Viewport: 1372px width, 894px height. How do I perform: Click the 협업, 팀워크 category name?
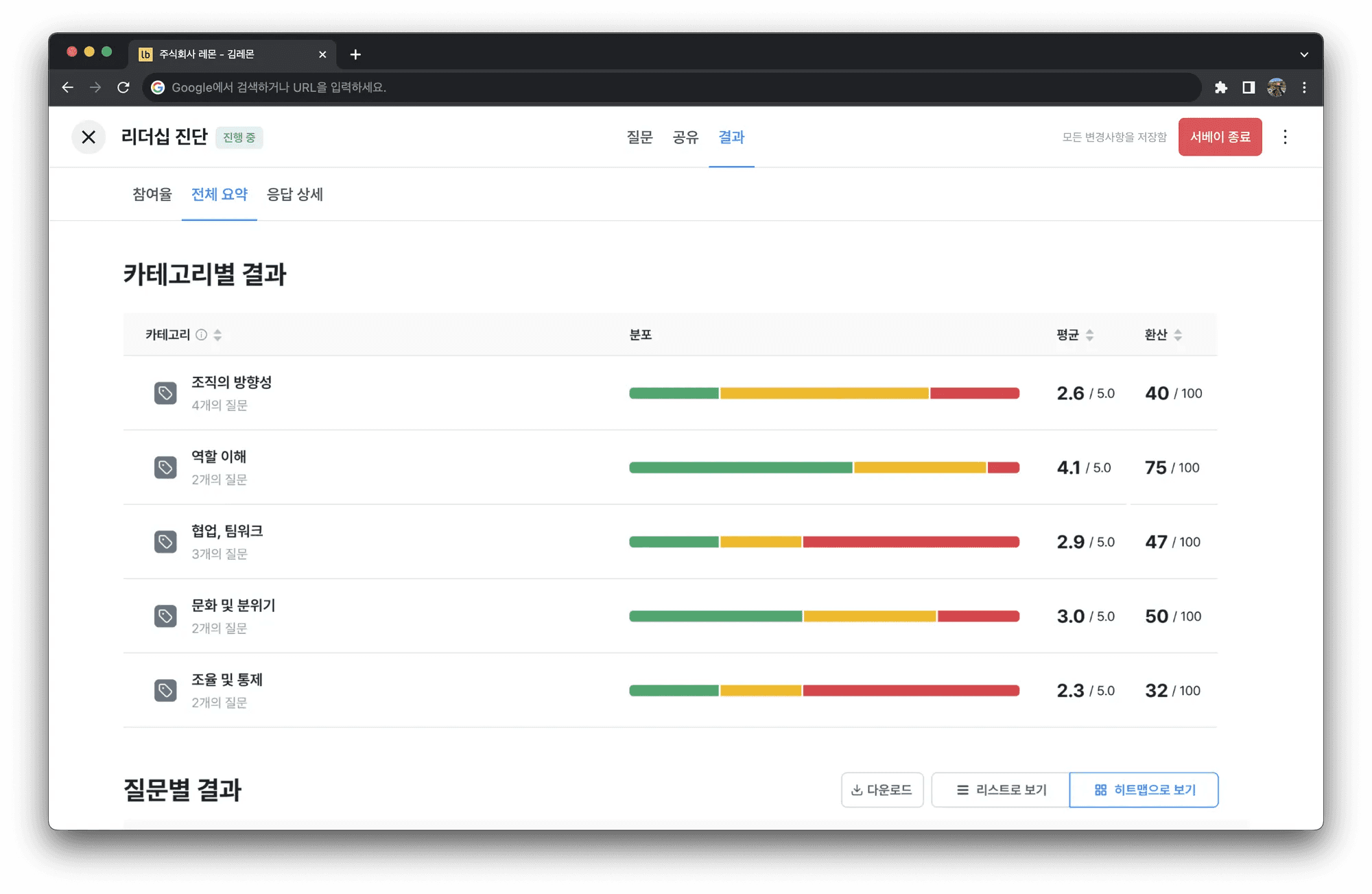pos(227,531)
